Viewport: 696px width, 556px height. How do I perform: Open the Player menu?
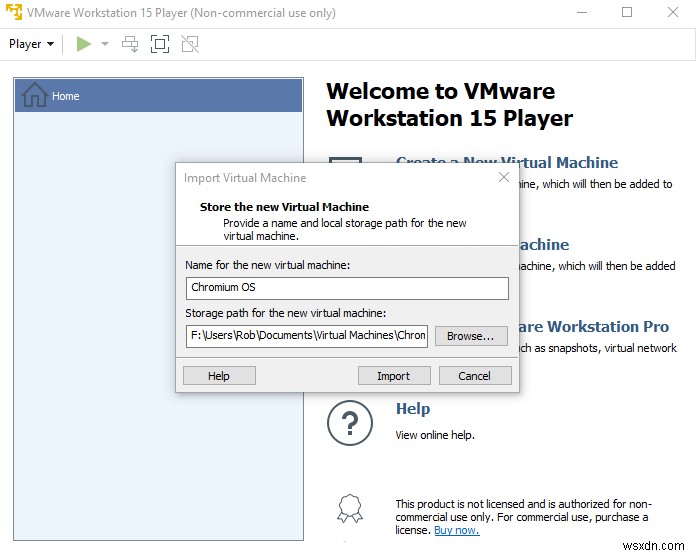point(31,44)
